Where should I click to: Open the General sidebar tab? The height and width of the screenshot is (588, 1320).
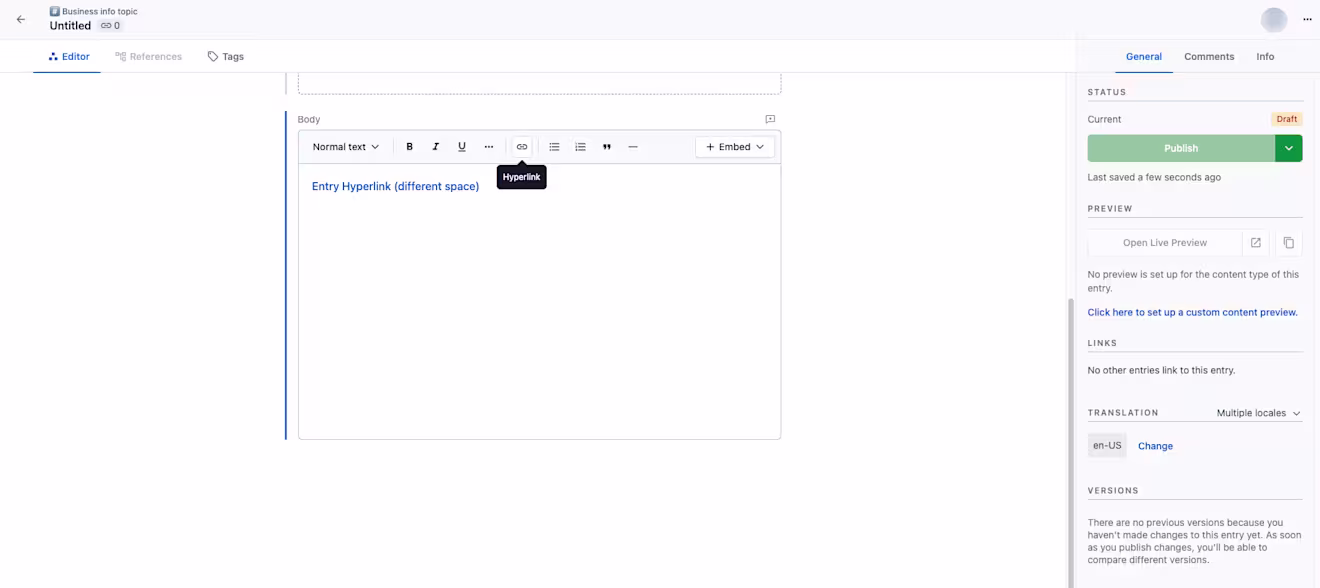pyautogui.click(x=1144, y=57)
